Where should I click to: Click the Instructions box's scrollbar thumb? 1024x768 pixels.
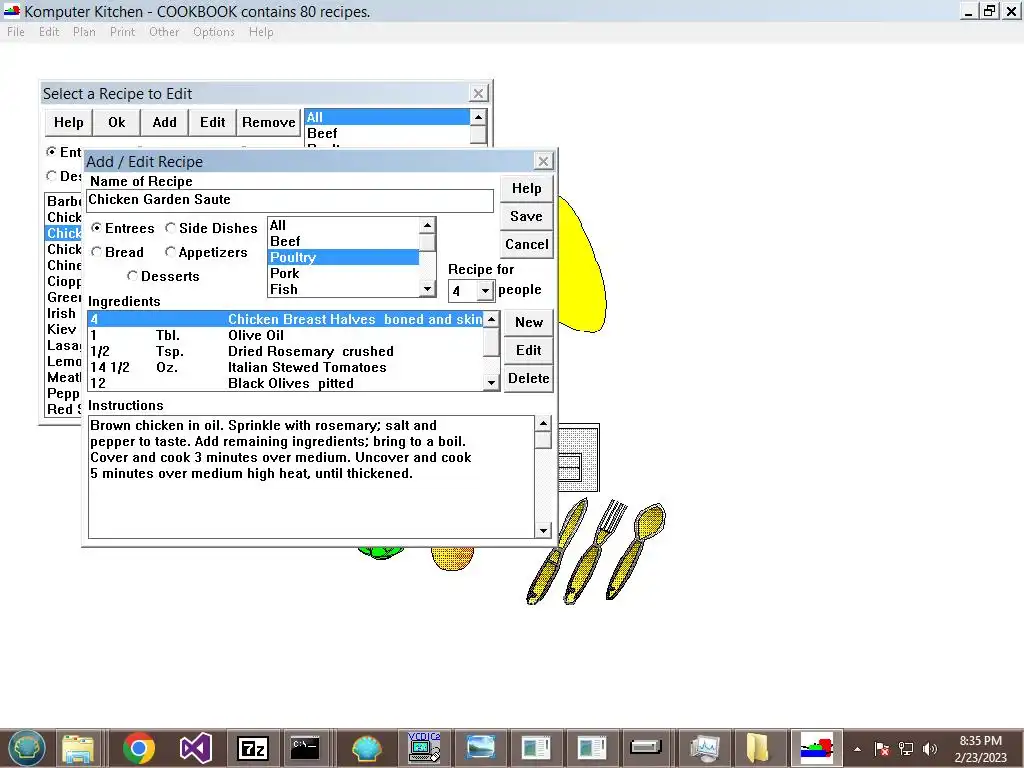pyautogui.click(x=543, y=440)
